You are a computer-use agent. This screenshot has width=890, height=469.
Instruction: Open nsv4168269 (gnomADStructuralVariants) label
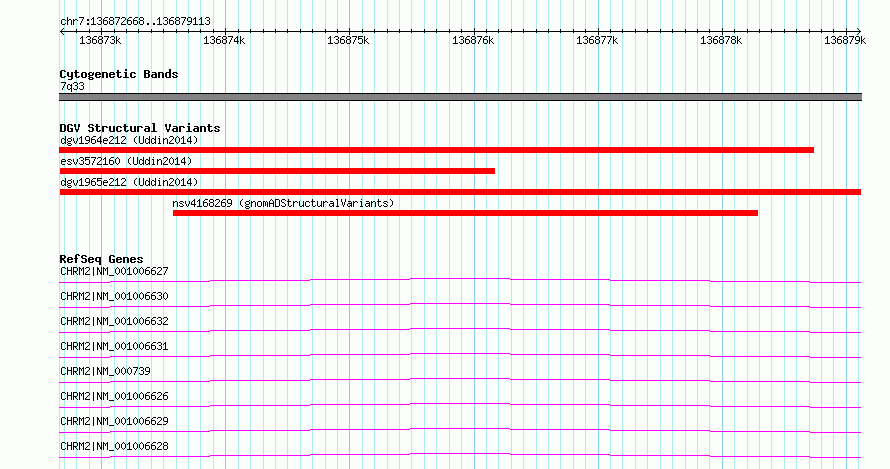point(283,203)
